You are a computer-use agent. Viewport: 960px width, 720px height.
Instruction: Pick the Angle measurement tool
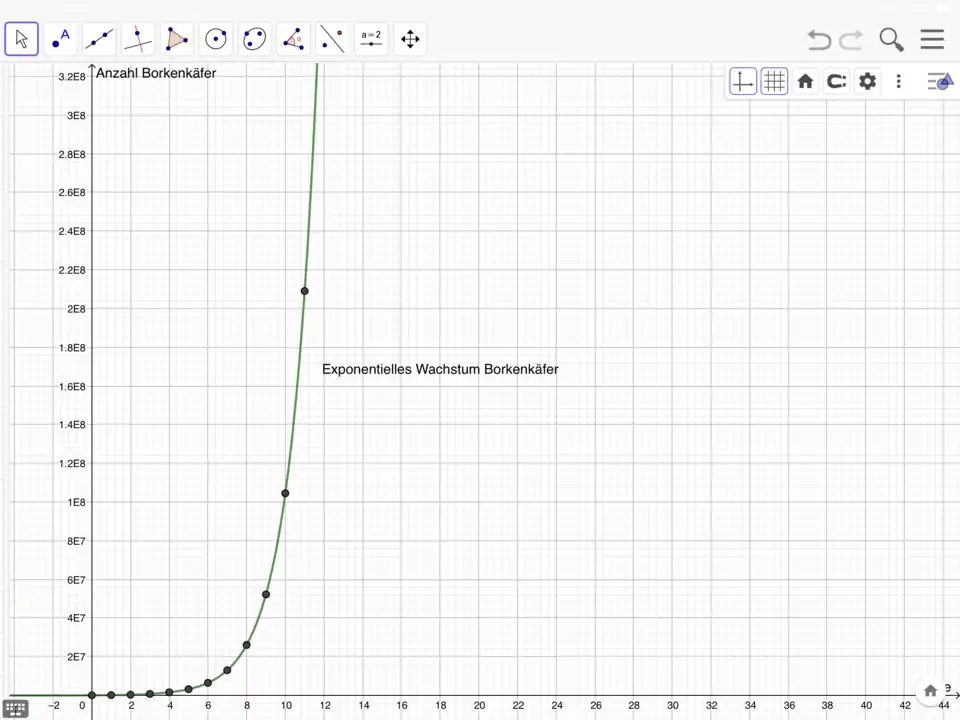coord(293,40)
